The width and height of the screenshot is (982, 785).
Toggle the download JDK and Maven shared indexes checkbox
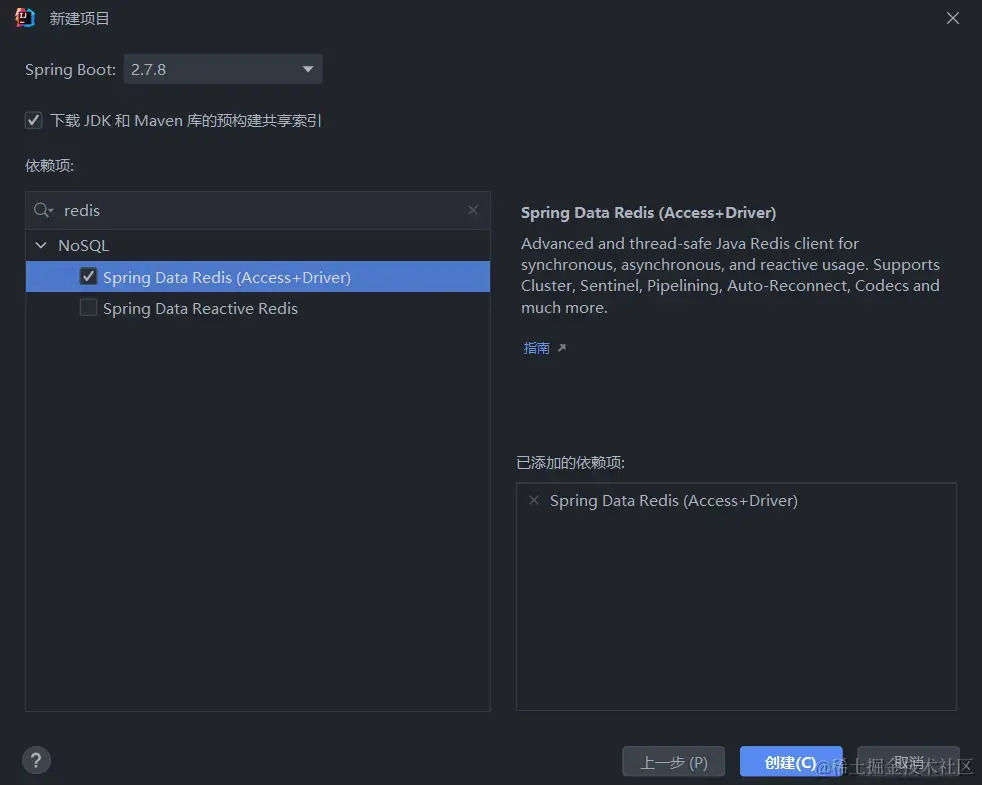click(34, 120)
